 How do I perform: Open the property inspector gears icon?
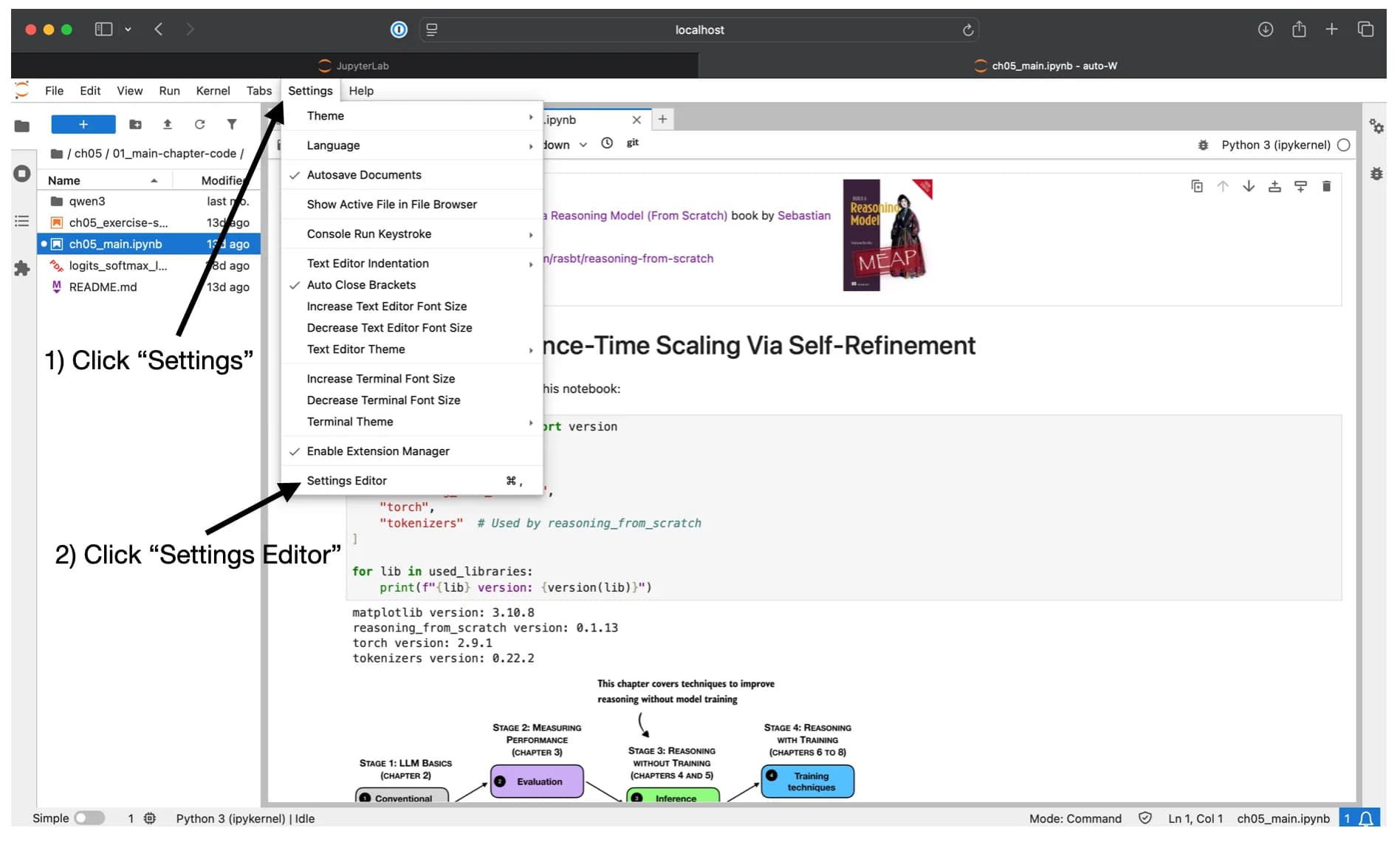[1376, 126]
